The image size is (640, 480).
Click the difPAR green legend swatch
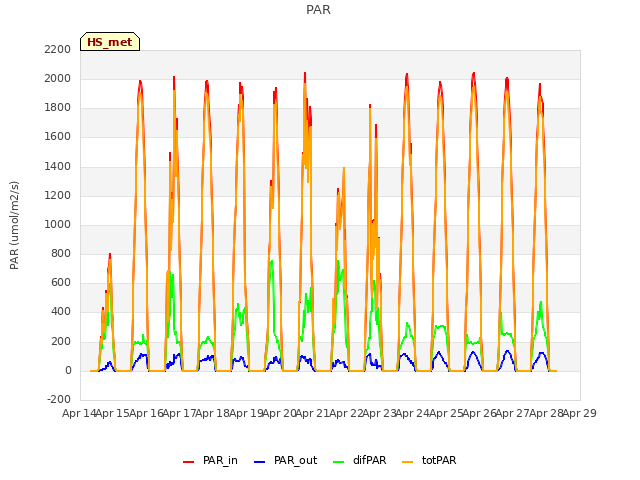[x=339, y=461]
